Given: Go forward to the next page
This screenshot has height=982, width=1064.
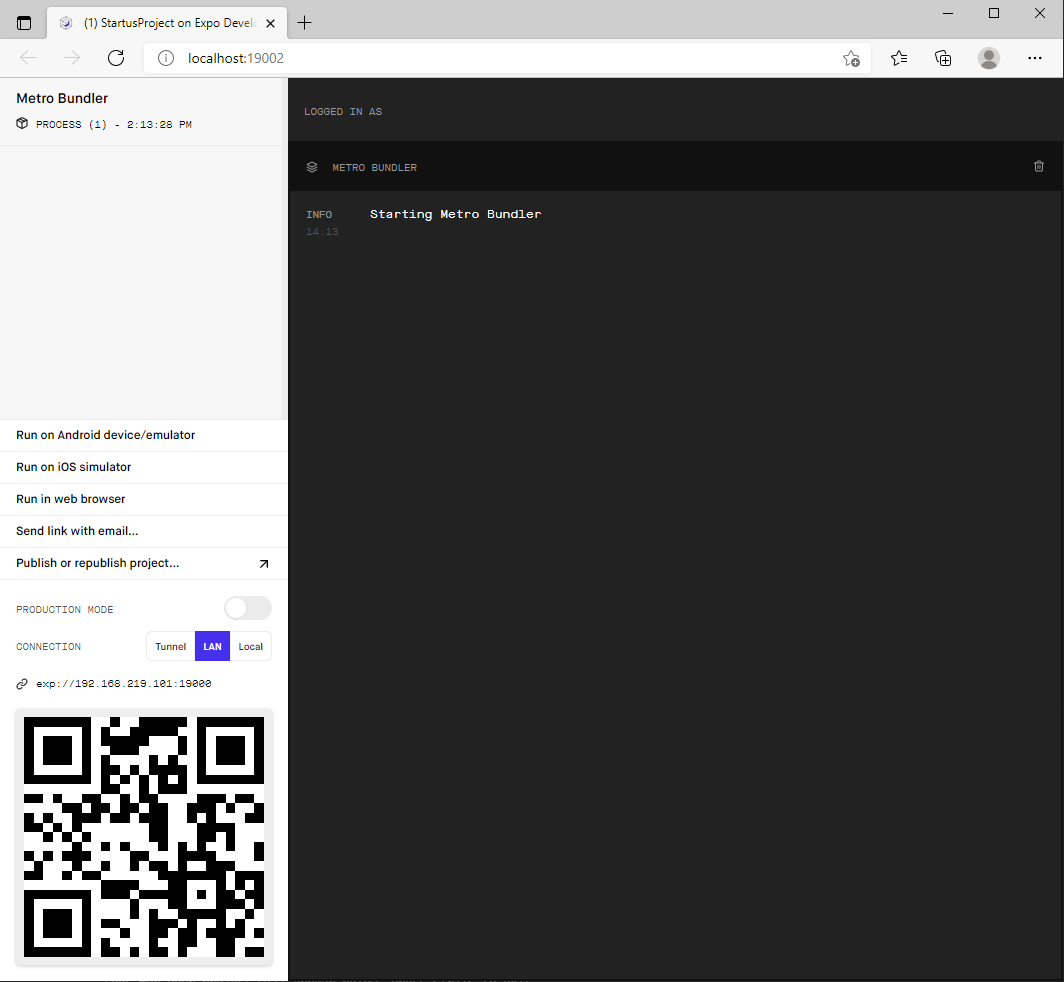Looking at the screenshot, I should point(72,58).
